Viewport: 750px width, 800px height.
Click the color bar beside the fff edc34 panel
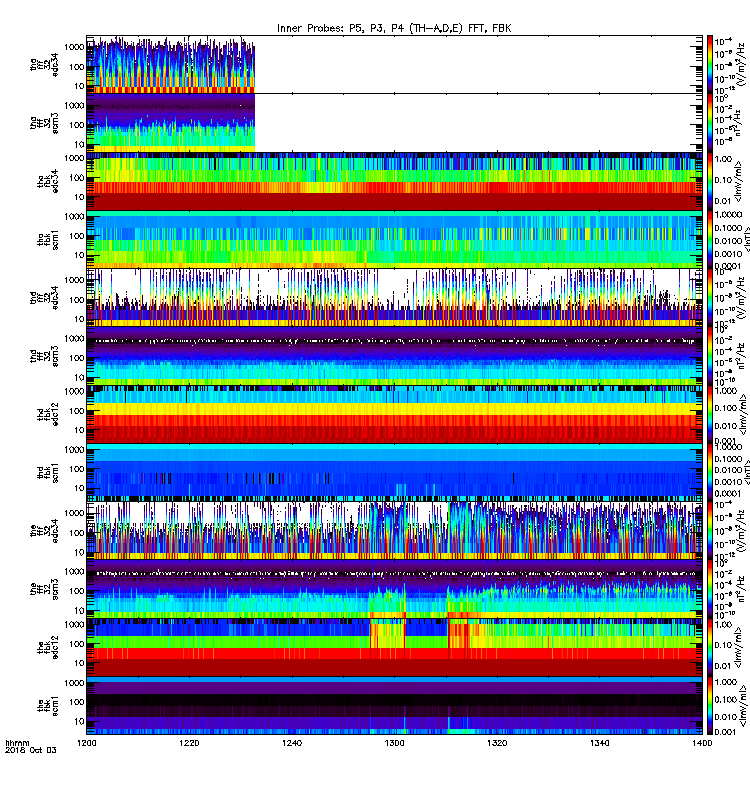[x=709, y=531]
